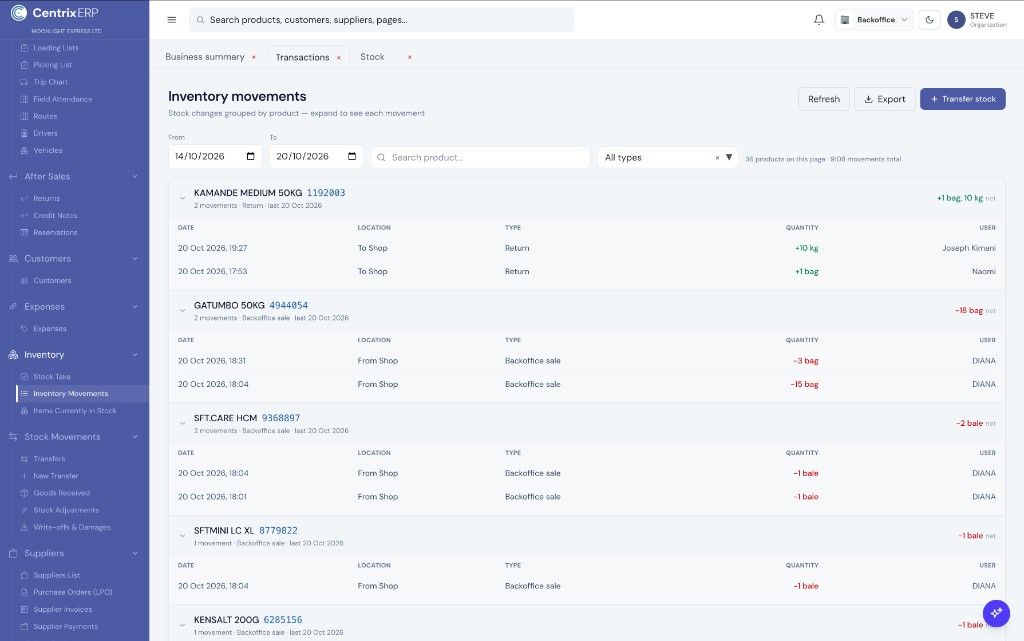
Task: Open Goods Received in the sidebar
Action: pyautogui.click(x=61, y=493)
